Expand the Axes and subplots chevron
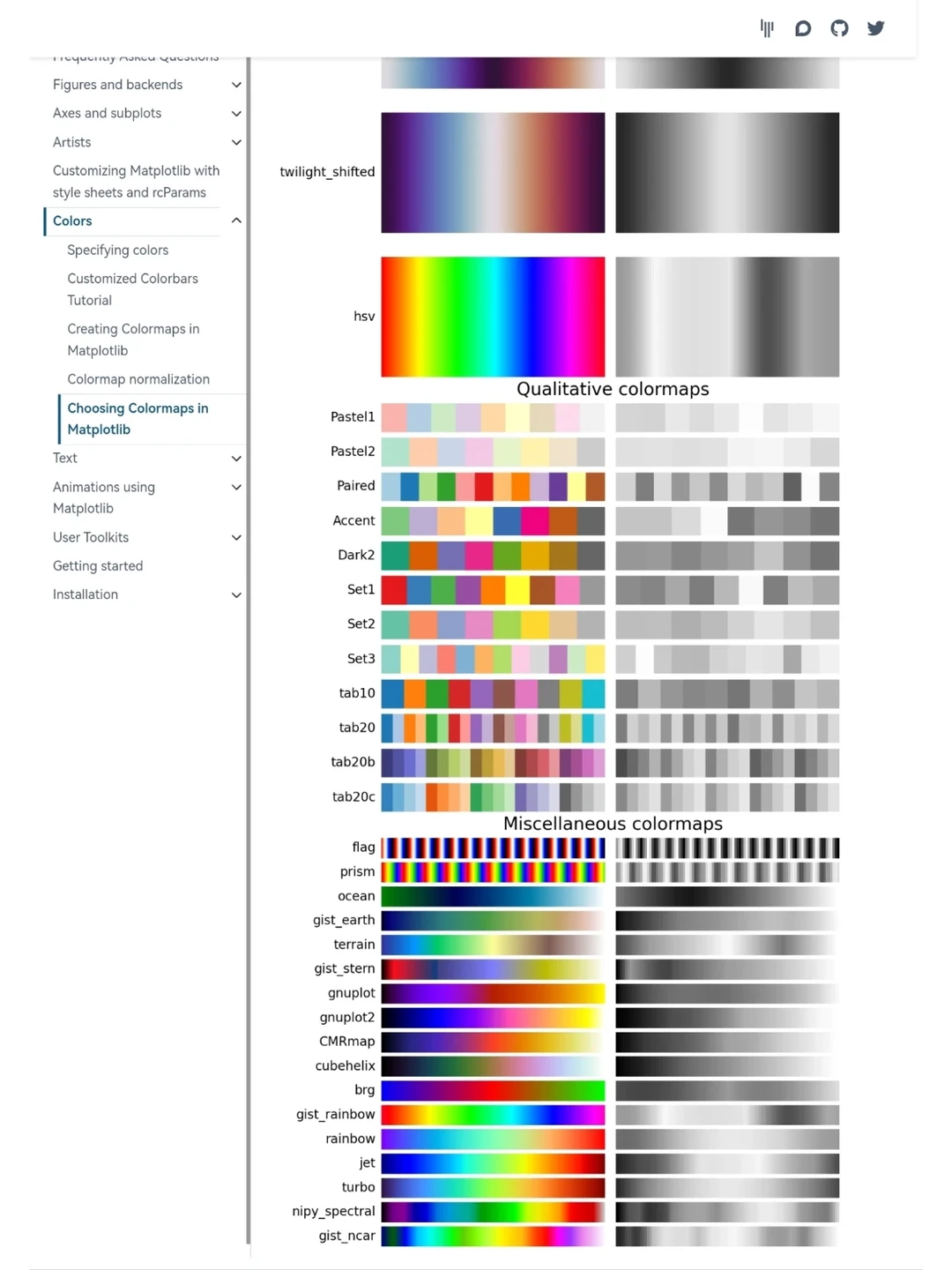 click(x=236, y=114)
